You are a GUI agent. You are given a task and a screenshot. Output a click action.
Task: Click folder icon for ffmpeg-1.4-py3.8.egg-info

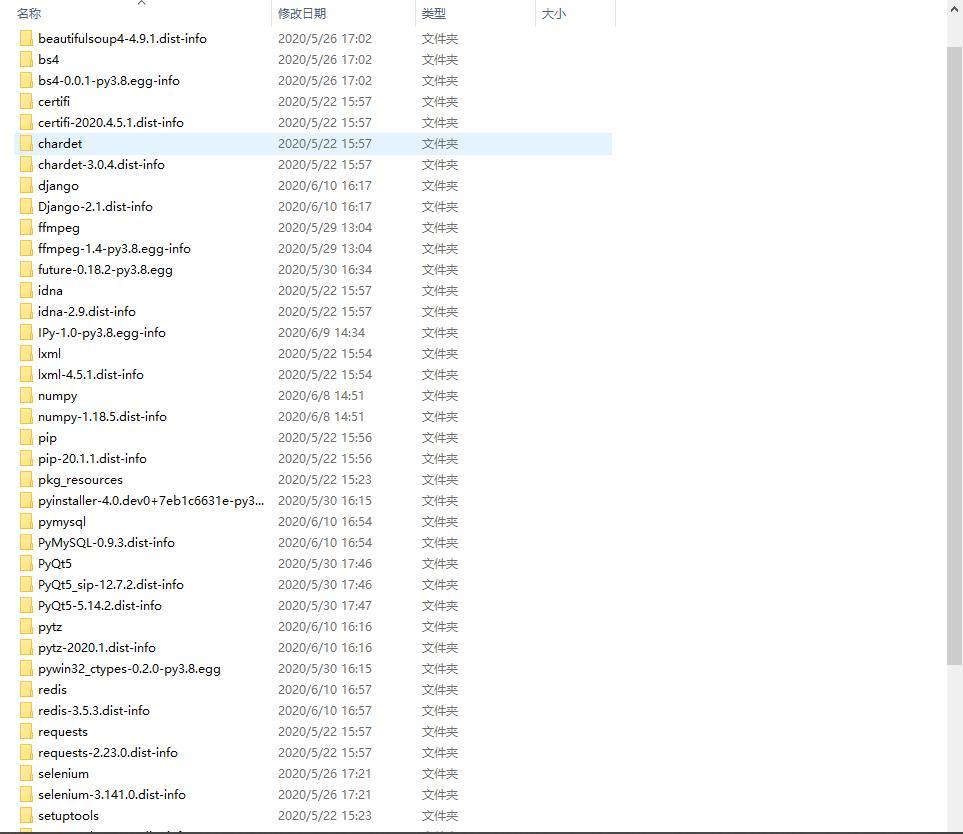coord(26,249)
